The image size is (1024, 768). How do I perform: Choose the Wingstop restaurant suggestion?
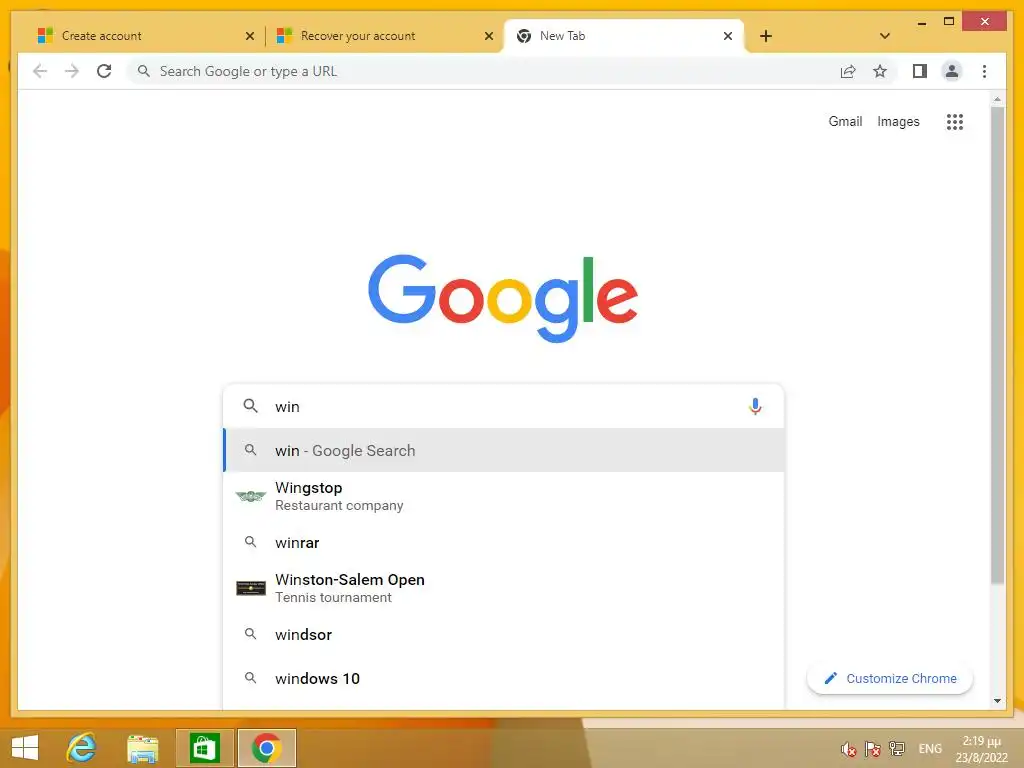[503, 496]
